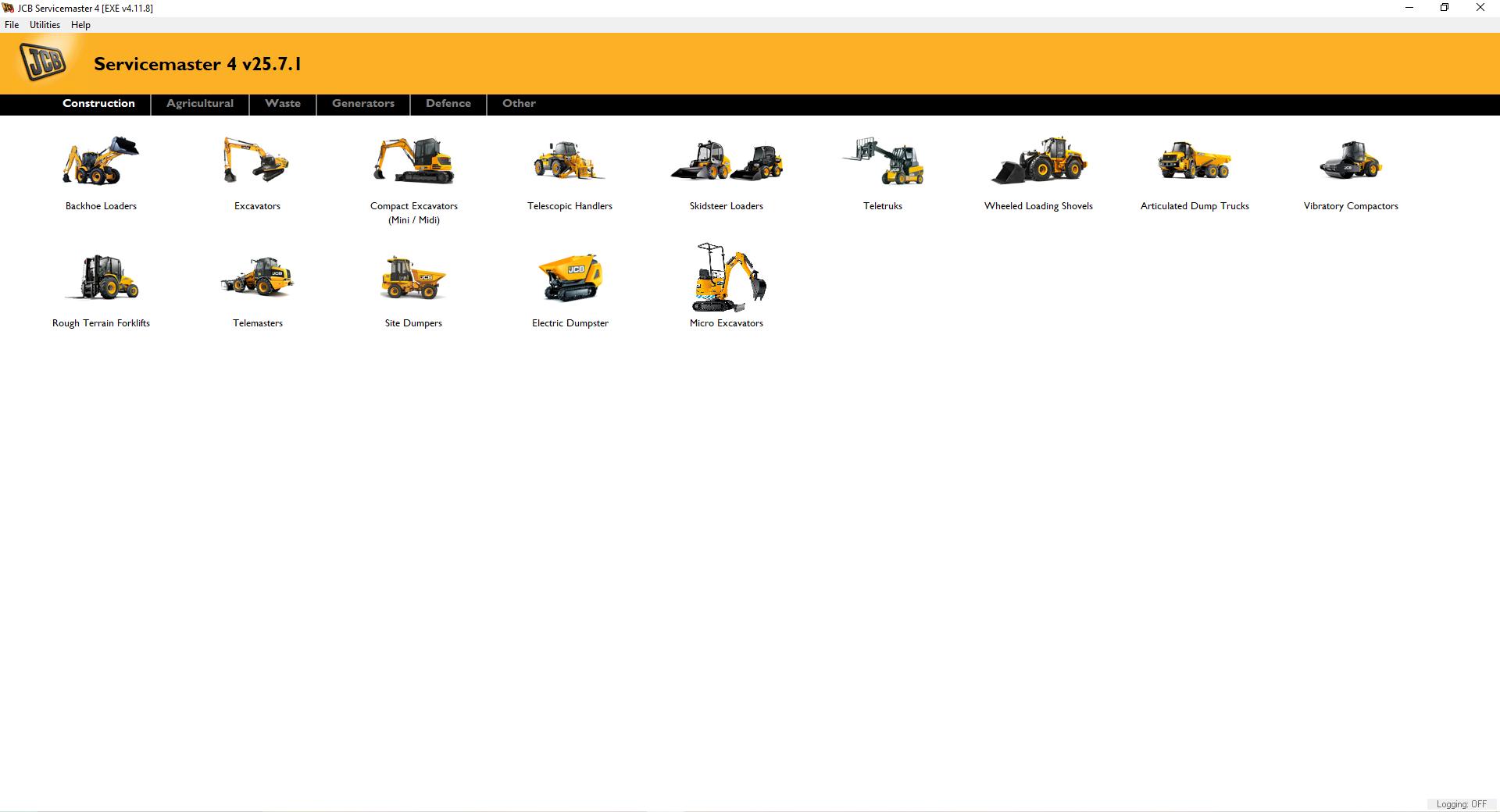
Task: Click the JCB logo in header
Action: (45, 62)
